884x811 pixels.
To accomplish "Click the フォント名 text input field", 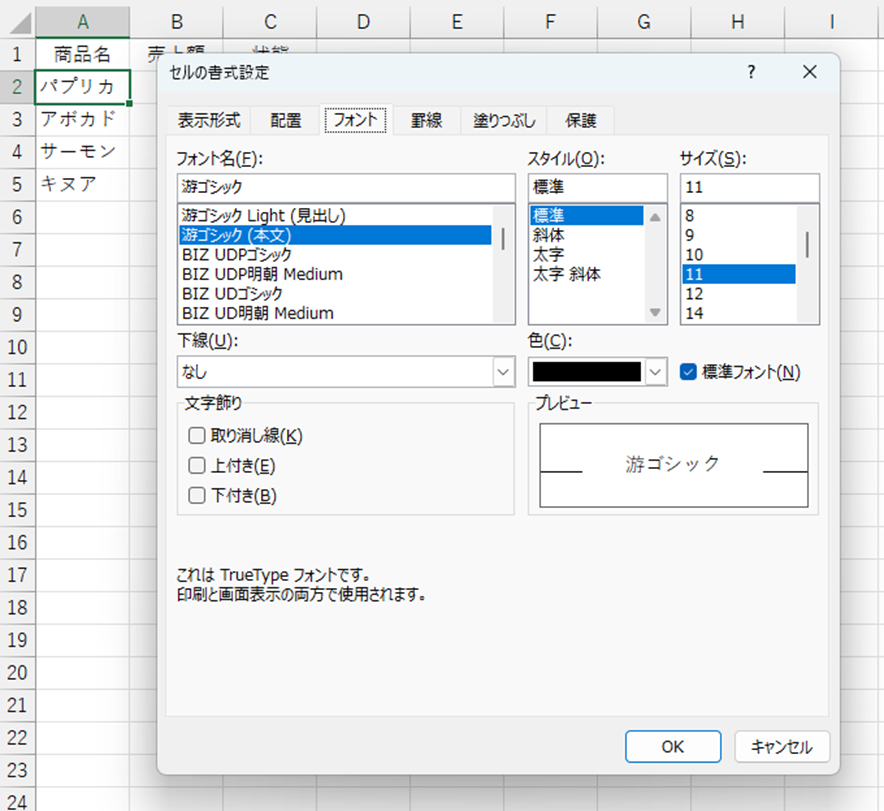I will coord(347,187).
